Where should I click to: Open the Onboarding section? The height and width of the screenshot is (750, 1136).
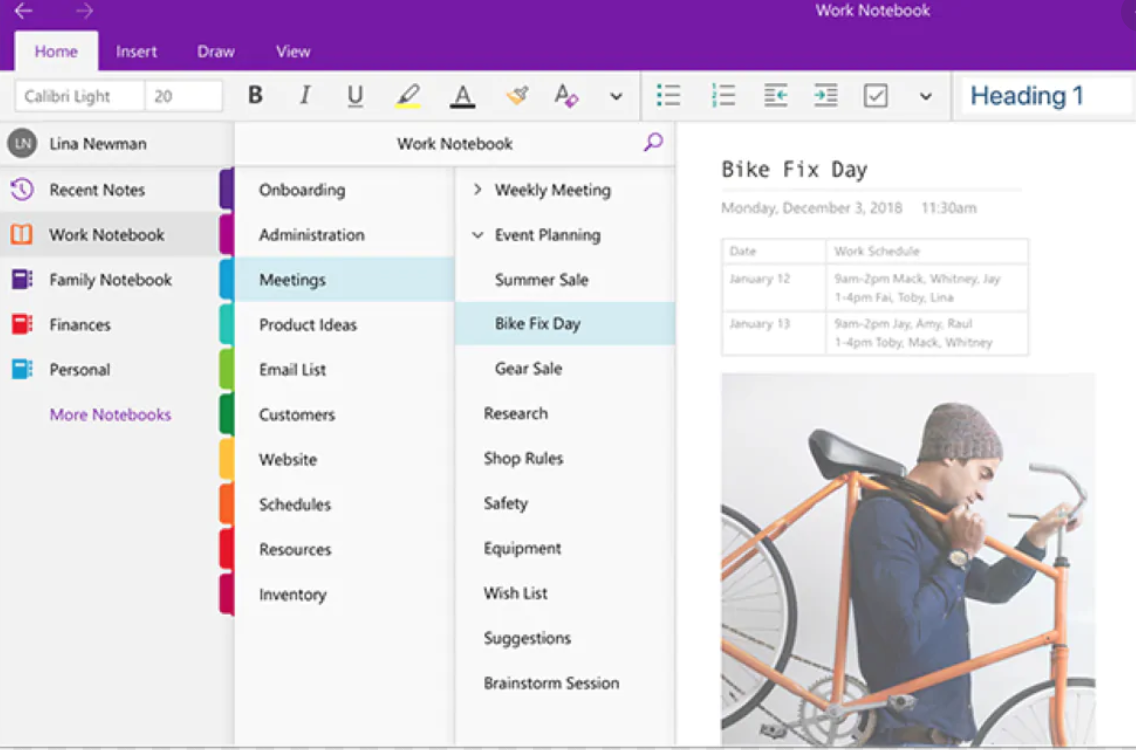pos(345,190)
